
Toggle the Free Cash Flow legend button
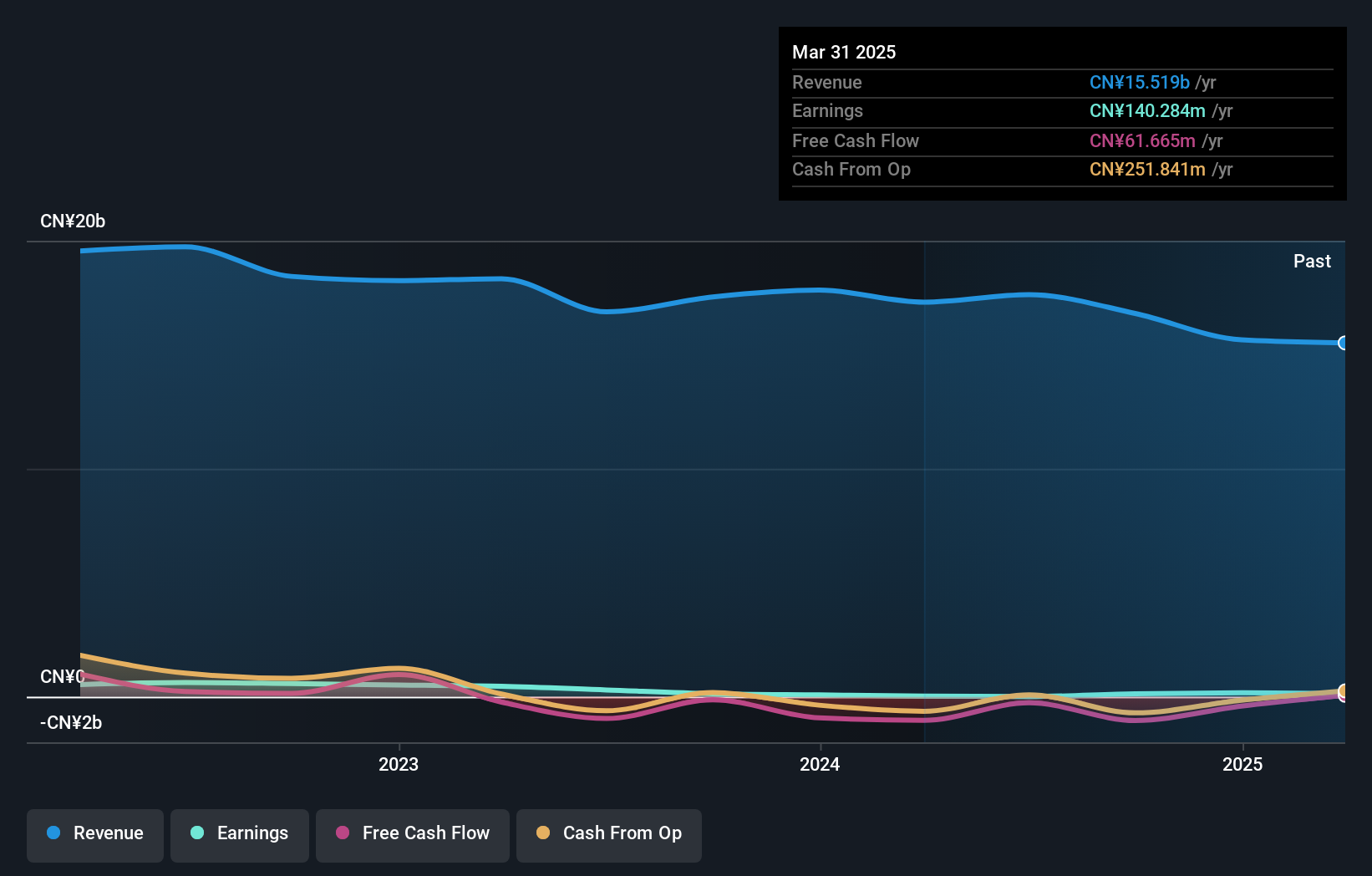click(x=413, y=835)
